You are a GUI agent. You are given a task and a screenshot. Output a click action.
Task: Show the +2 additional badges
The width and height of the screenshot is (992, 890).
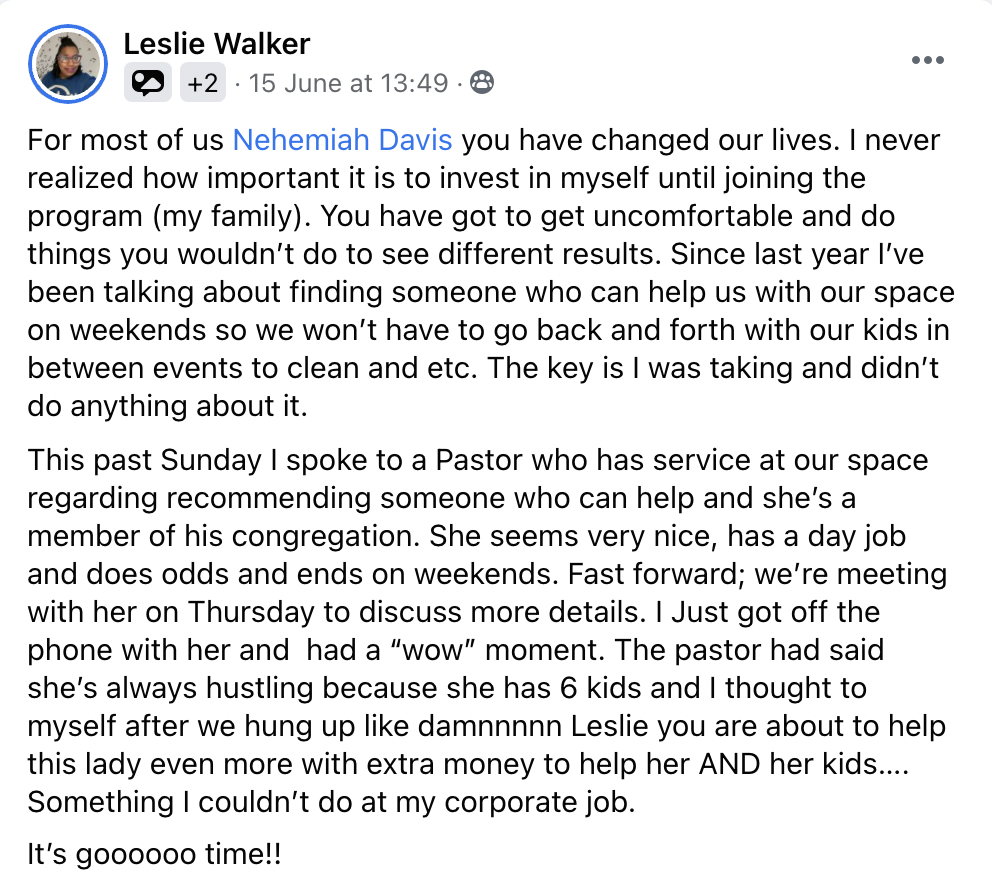(203, 82)
